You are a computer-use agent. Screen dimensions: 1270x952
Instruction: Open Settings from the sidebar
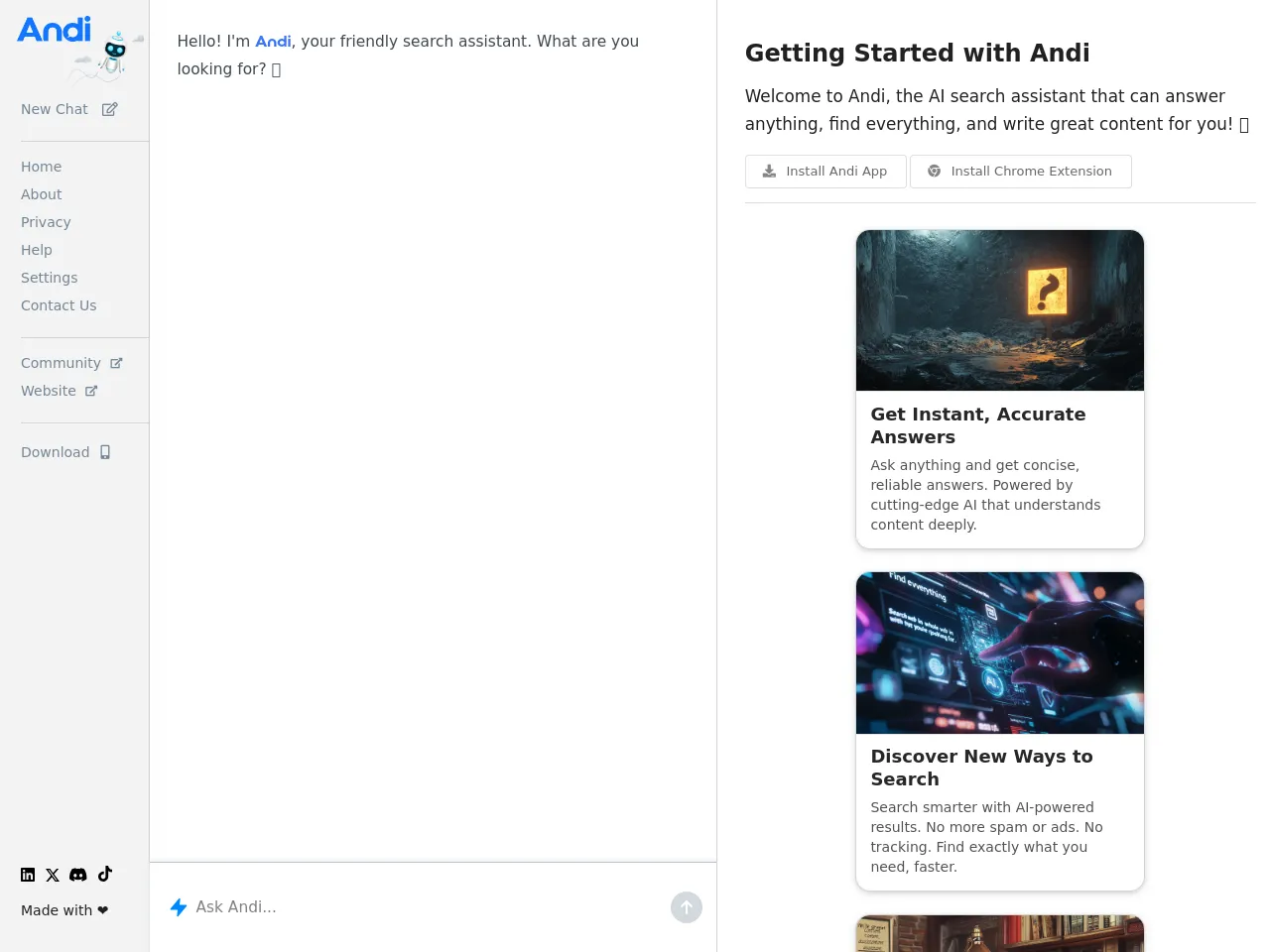point(49,278)
